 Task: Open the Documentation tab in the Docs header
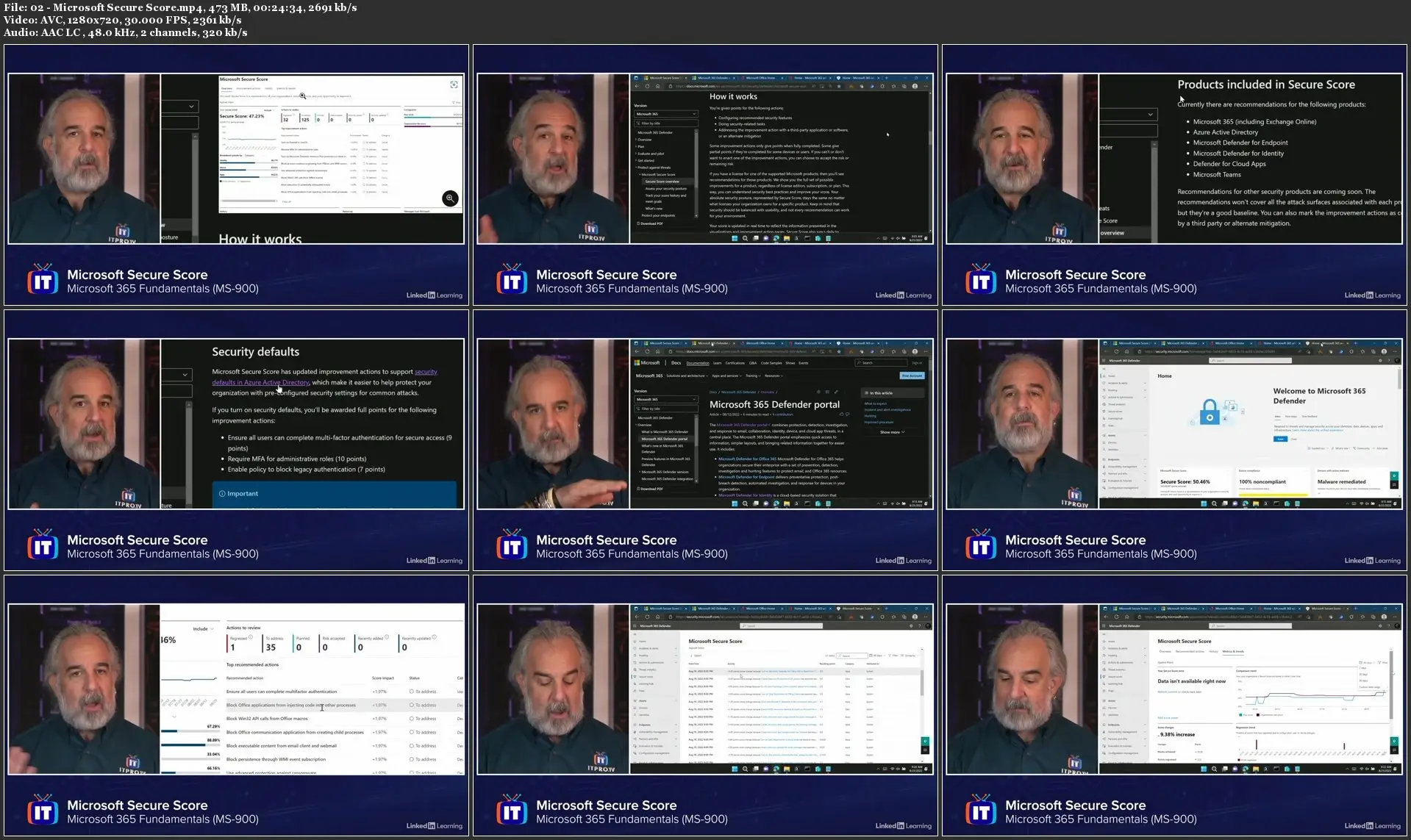click(x=698, y=363)
